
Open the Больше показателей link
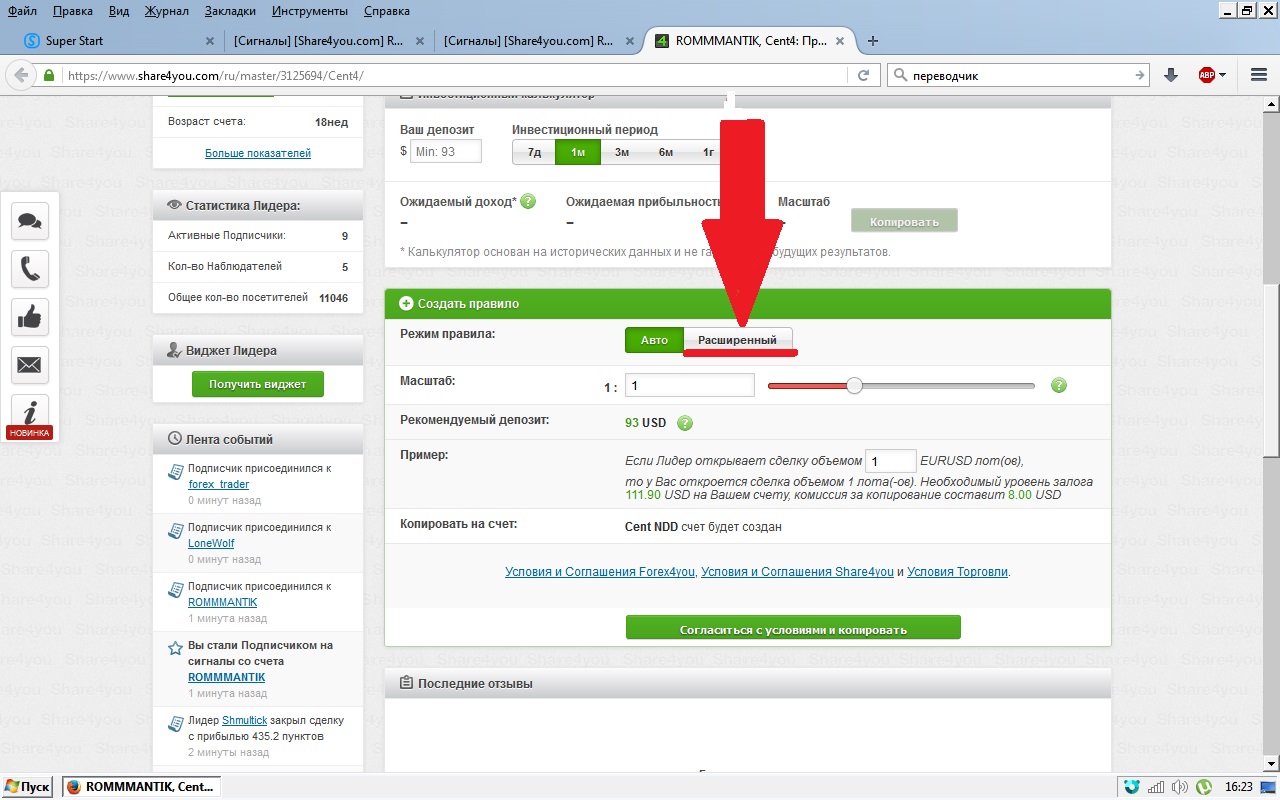coord(258,153)
